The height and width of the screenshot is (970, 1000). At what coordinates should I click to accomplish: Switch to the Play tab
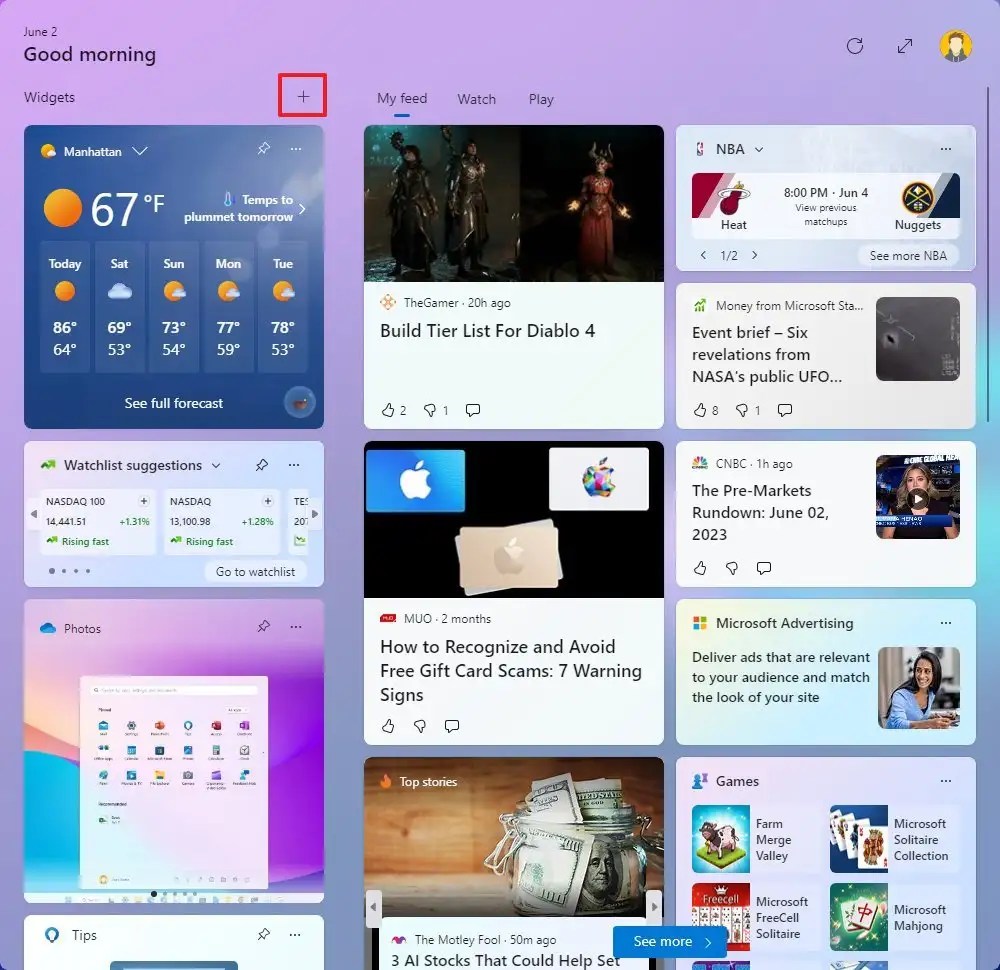[x=541, y=99]
